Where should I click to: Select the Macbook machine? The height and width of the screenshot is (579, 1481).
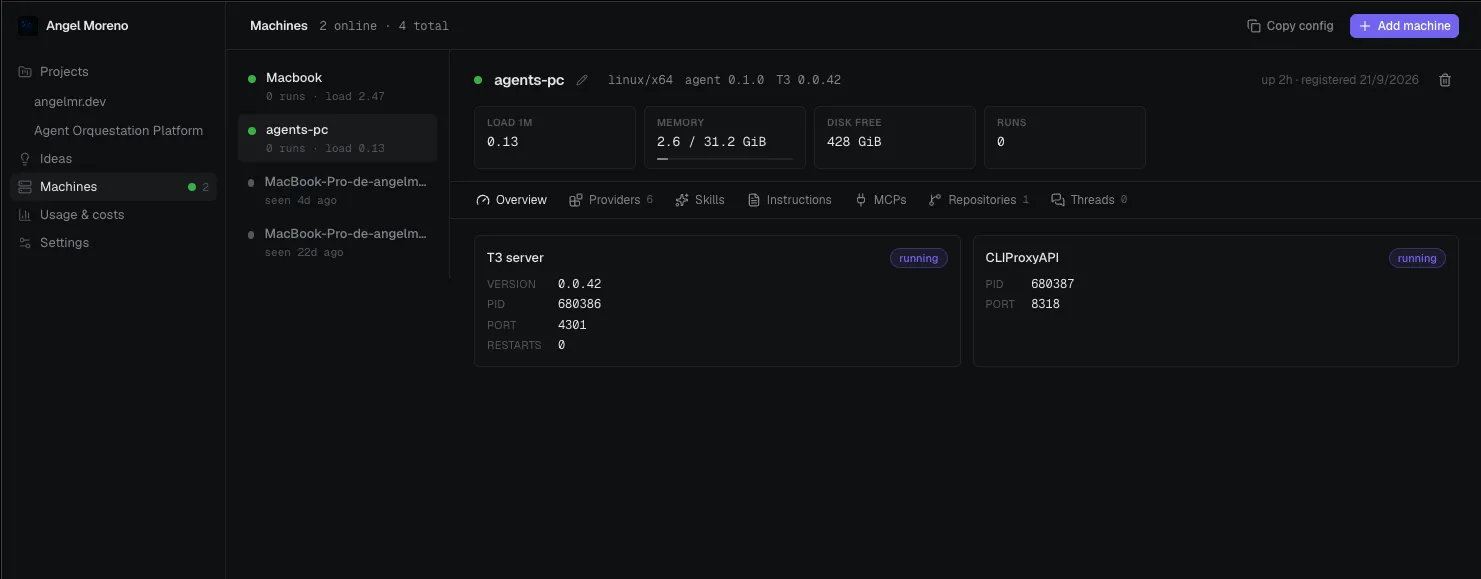tap(337, 86)
